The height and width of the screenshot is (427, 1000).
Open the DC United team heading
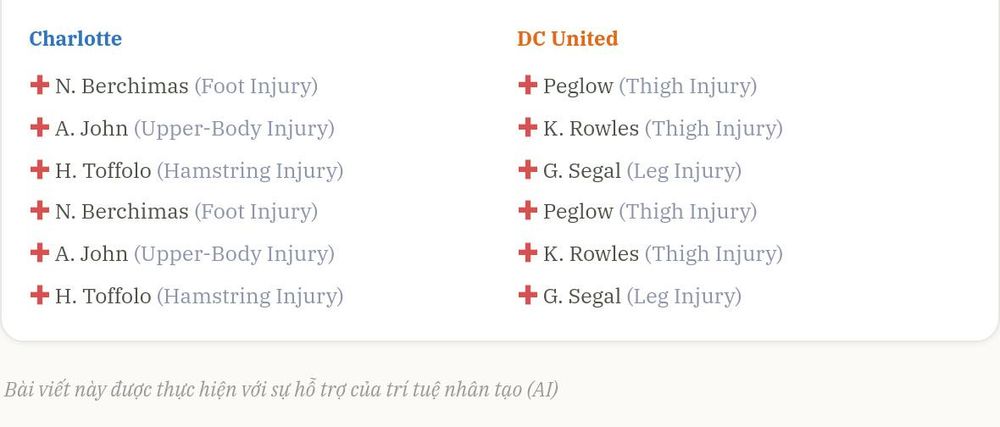coord(568,38)
